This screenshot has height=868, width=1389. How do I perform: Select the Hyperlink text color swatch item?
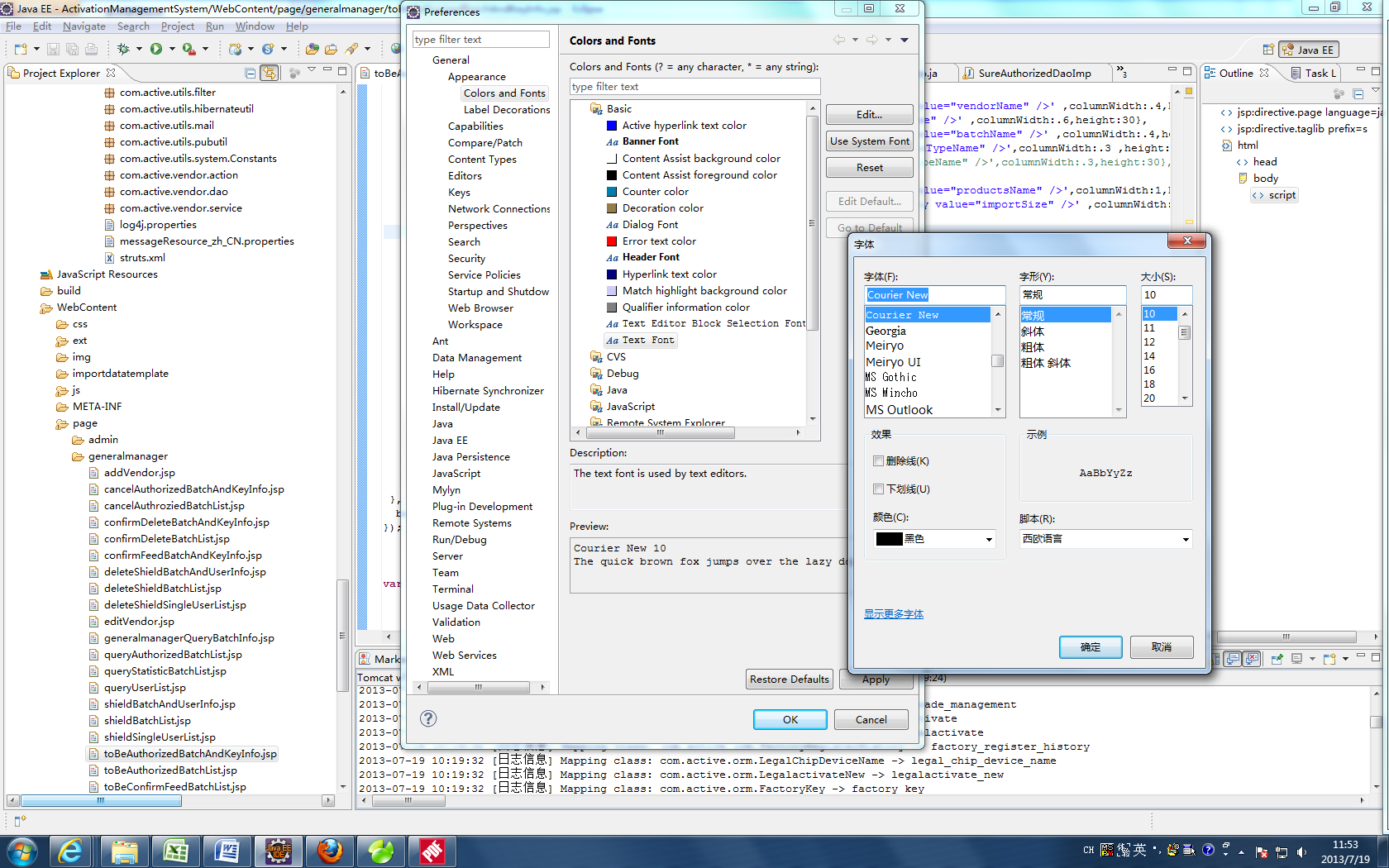661,274
